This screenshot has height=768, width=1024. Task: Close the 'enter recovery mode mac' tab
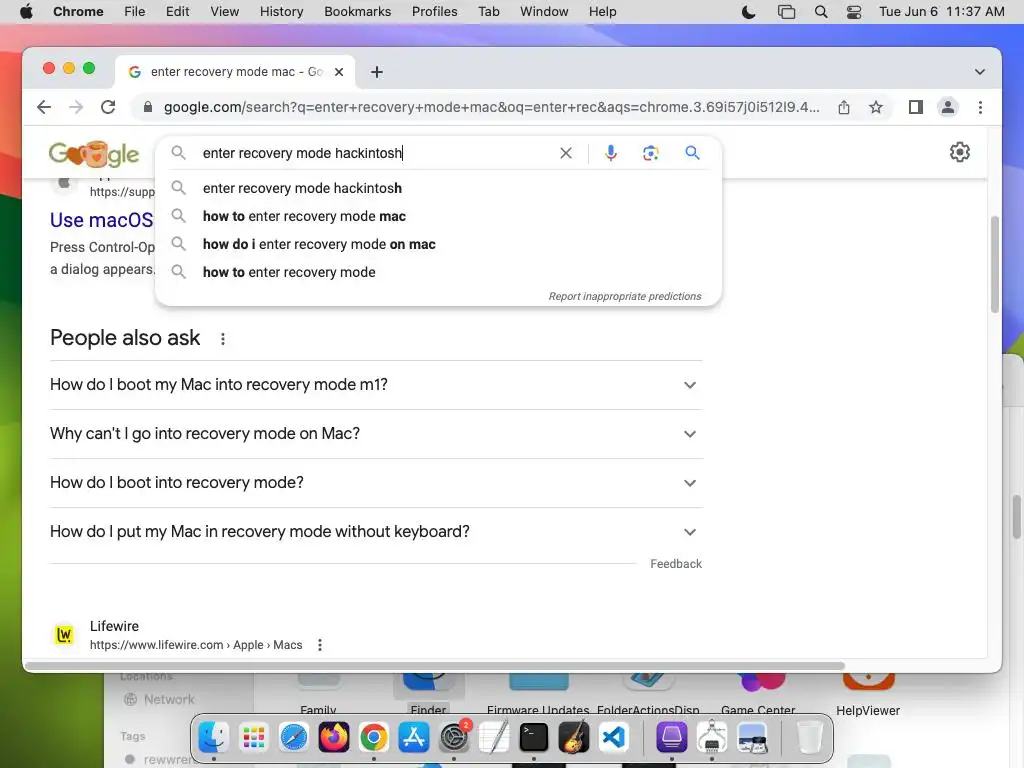tap(339, 72)
